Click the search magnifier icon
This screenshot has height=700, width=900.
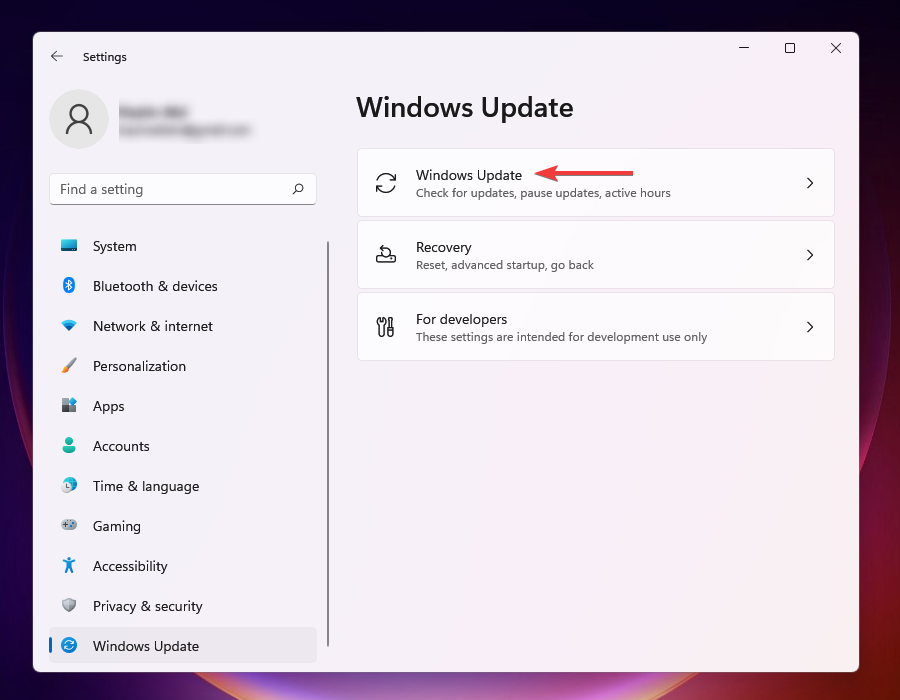[x=298, y=189]
